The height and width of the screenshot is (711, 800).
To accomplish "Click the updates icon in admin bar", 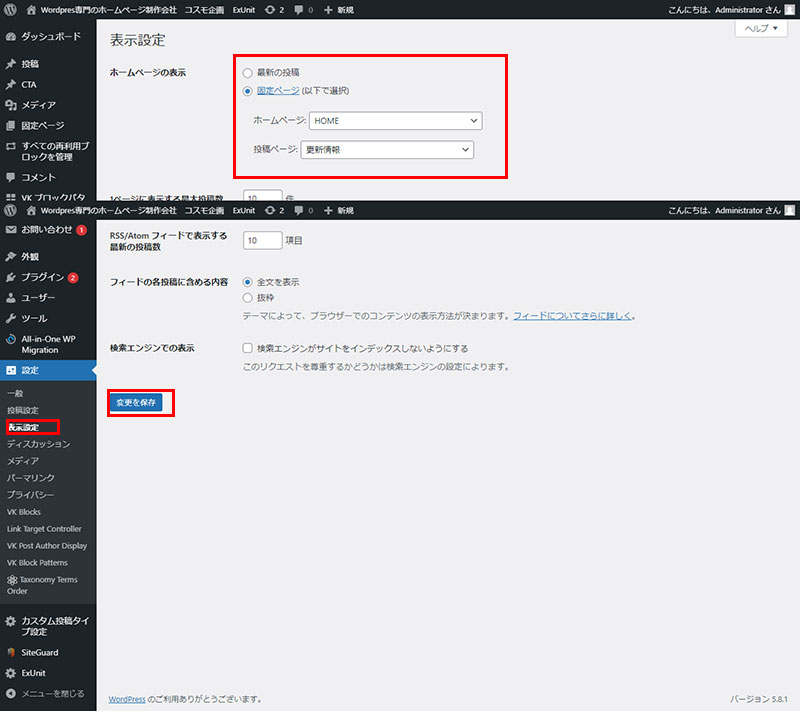I will [270, 211].
